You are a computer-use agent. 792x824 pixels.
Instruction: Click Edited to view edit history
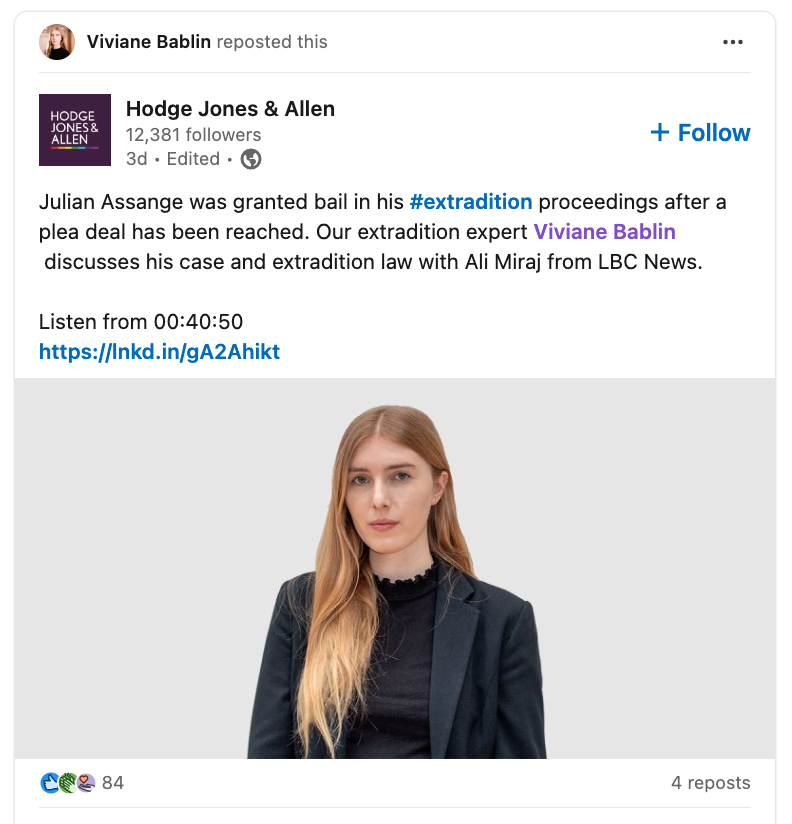(192, 159)
